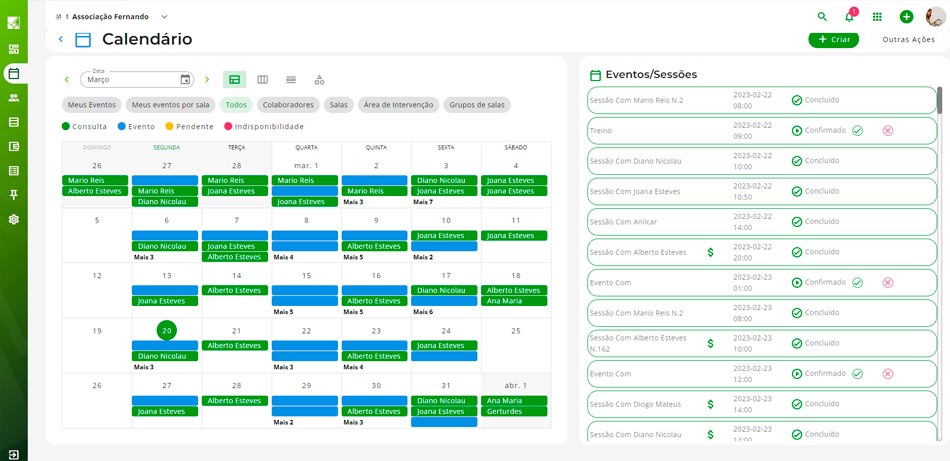This screenshot has height=461, width=950.
Task: Click dollar icon on Sessão Com Alberto Esteves 20:00
Action: tap(711, 252)
